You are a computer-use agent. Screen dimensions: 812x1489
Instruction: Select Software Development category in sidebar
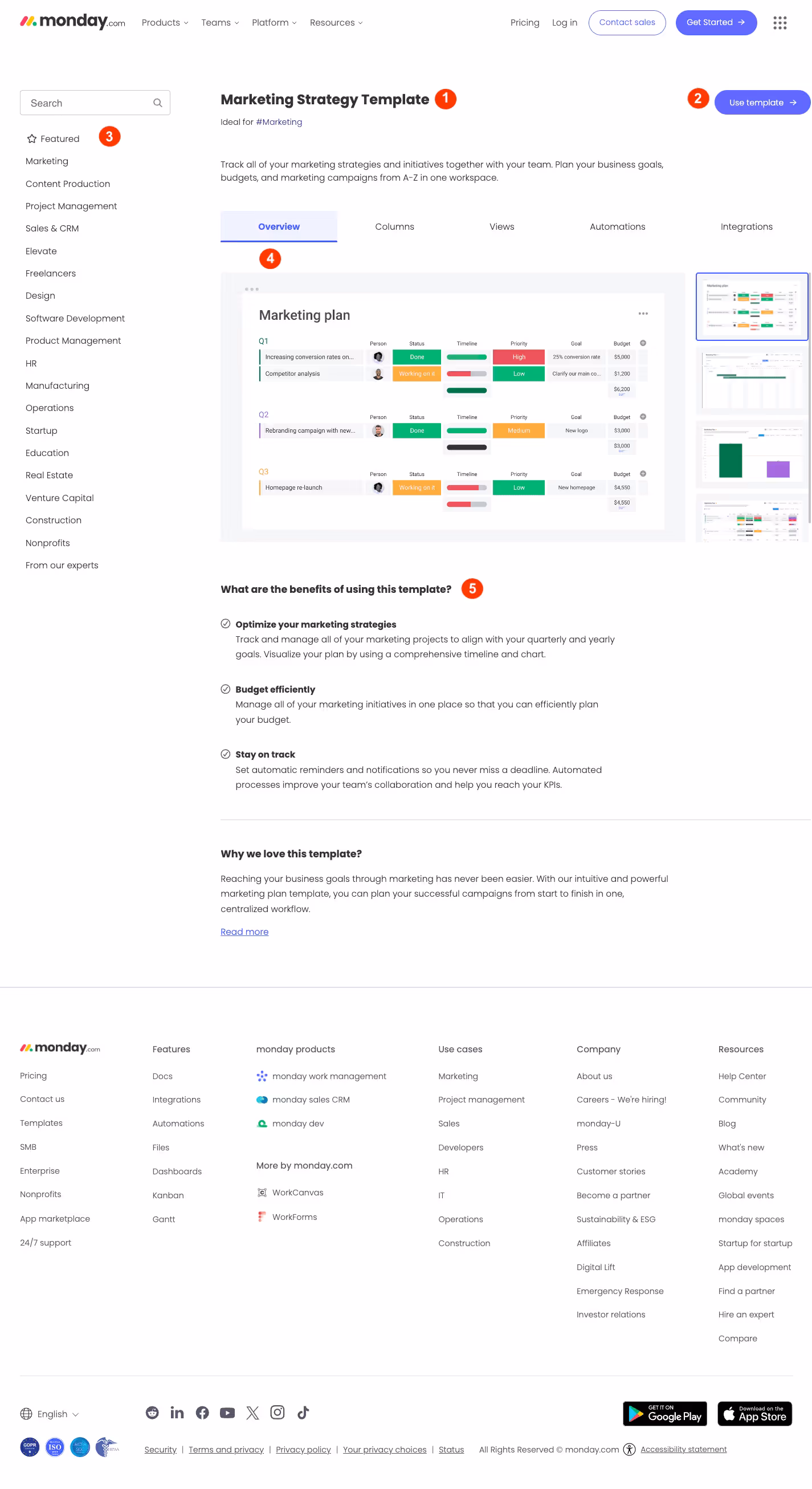[x=75, y=318]
